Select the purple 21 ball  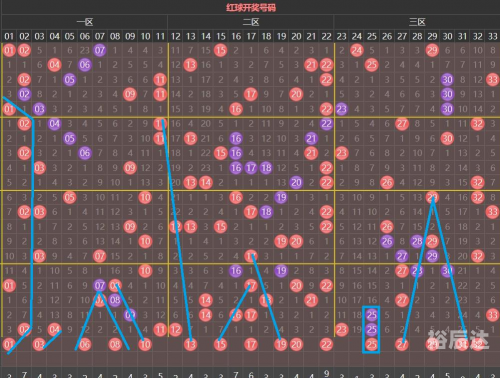pos(311,138)
